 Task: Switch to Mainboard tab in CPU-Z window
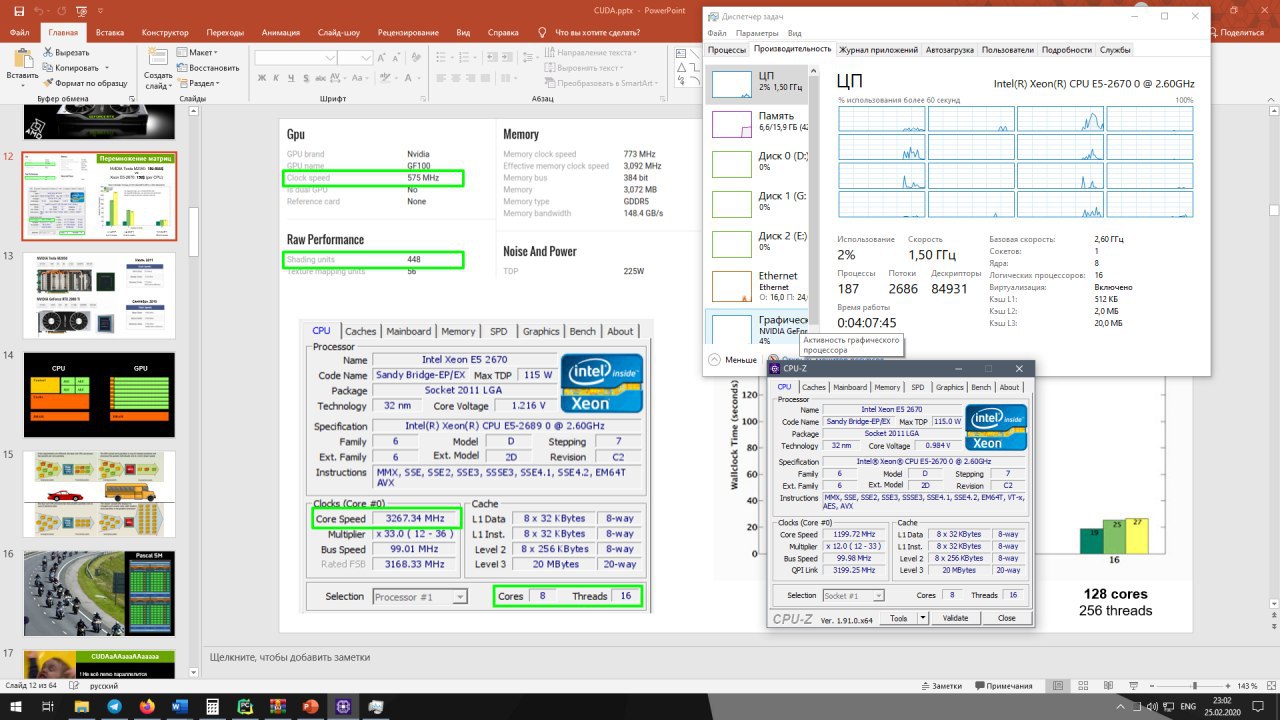pyautogui.click(x=850, y=387)
